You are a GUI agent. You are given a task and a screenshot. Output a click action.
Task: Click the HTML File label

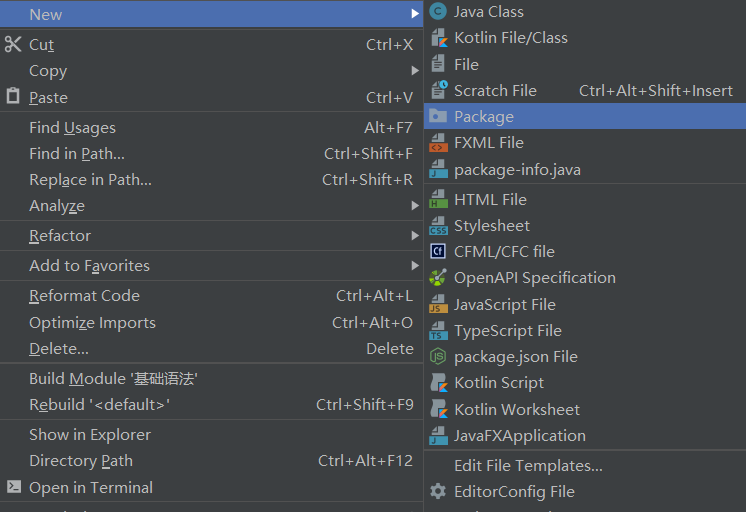[490, 200]
